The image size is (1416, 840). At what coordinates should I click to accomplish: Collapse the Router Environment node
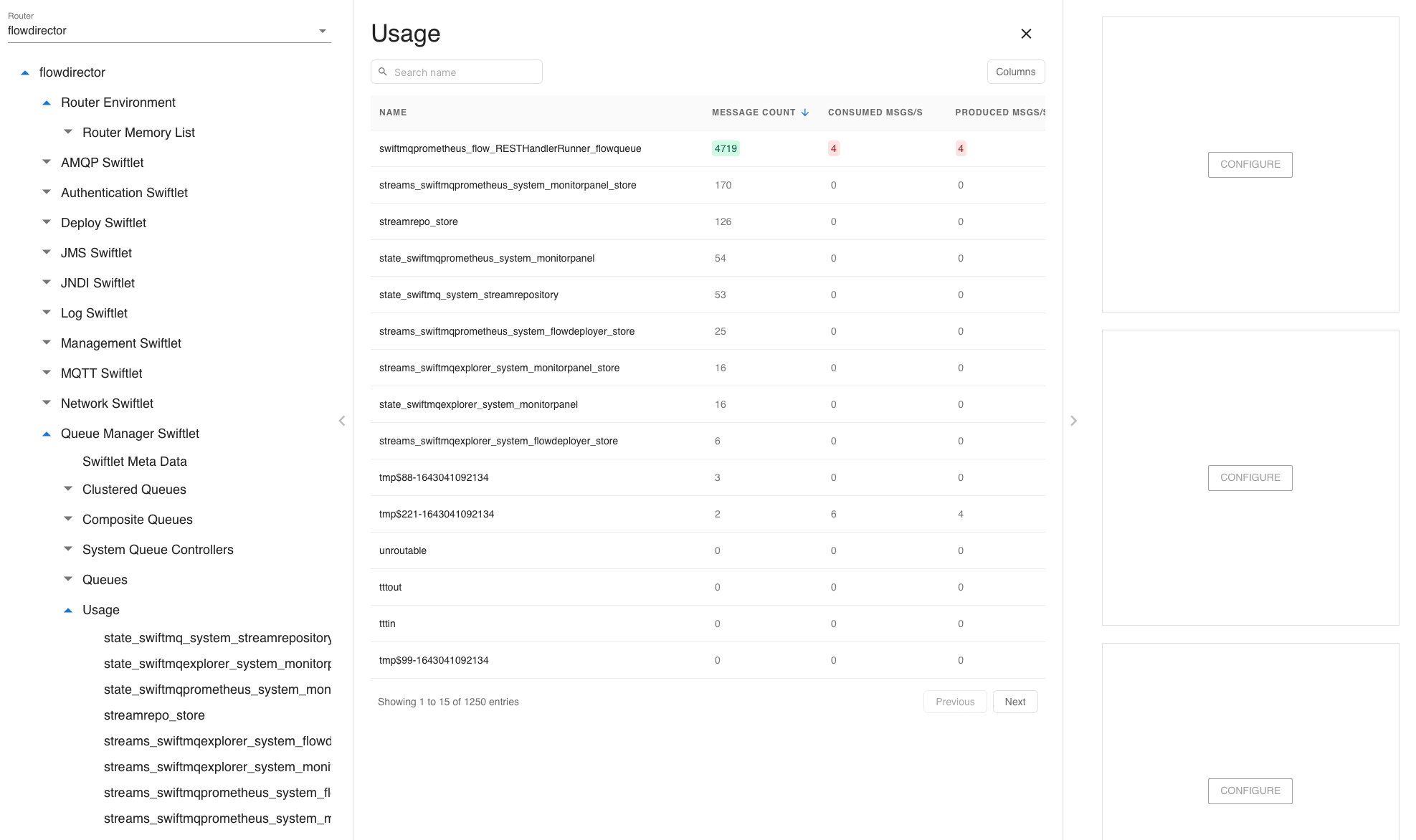47,102
